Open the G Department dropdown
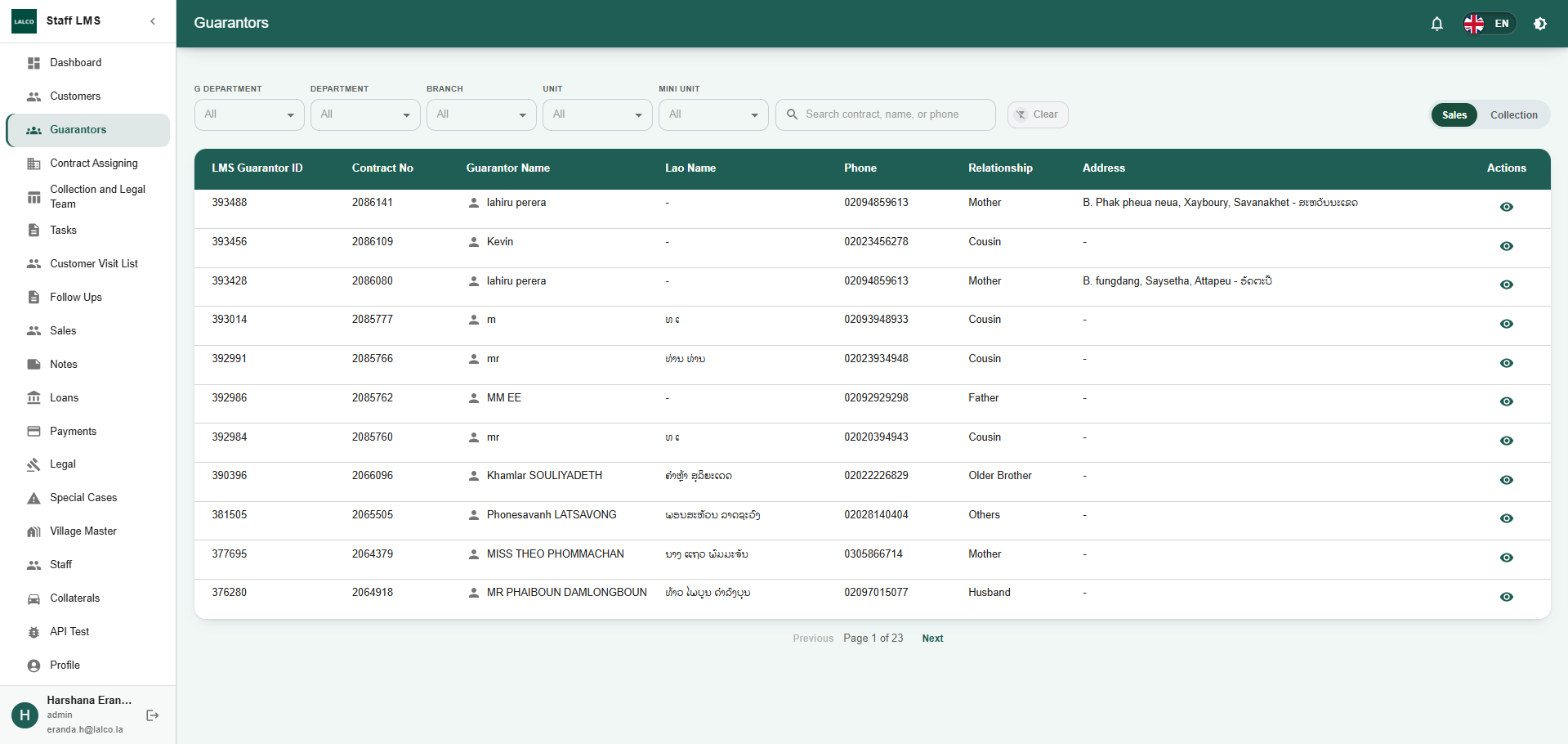Image resolution: width=1568 pixels, height=744 pixels. coord(249,114)
